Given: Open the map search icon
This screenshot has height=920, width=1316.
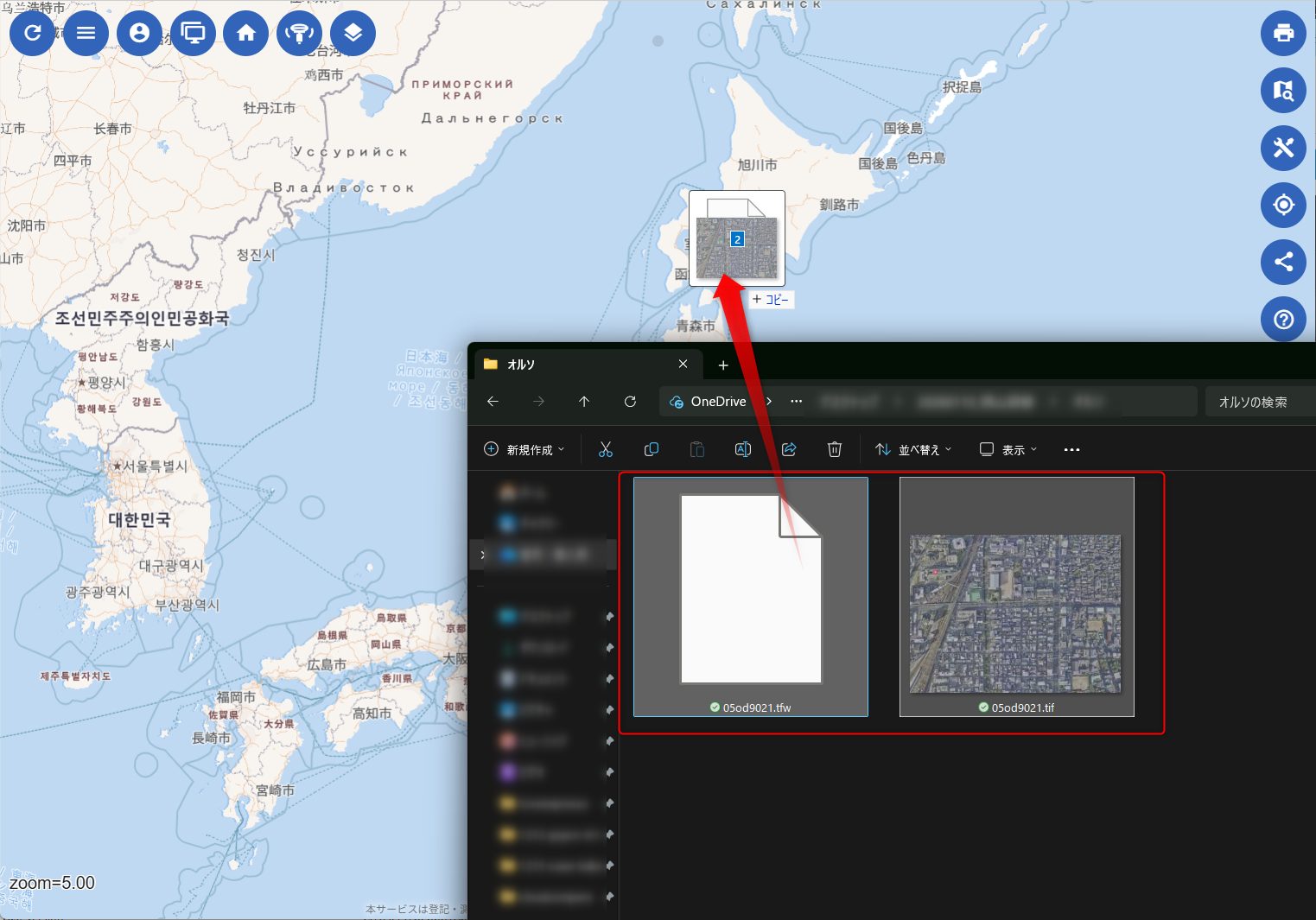Looking at the screenshot, I should pyautogui.click(x=1283, y=91).
